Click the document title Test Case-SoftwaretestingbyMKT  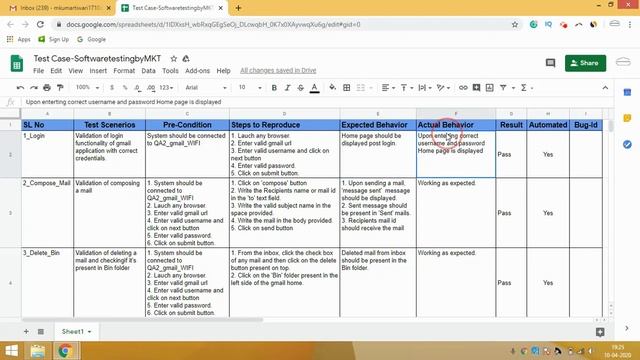[x=97, y=59]
